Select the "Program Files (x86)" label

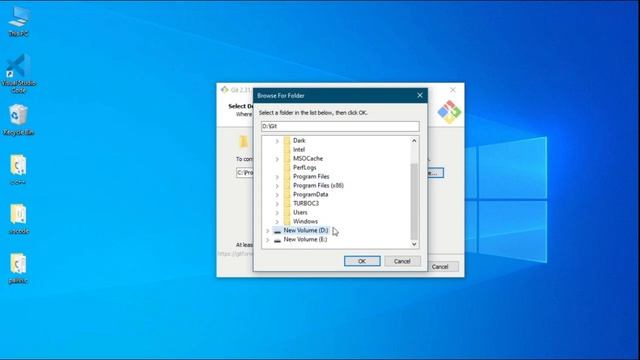click(318, 185)
